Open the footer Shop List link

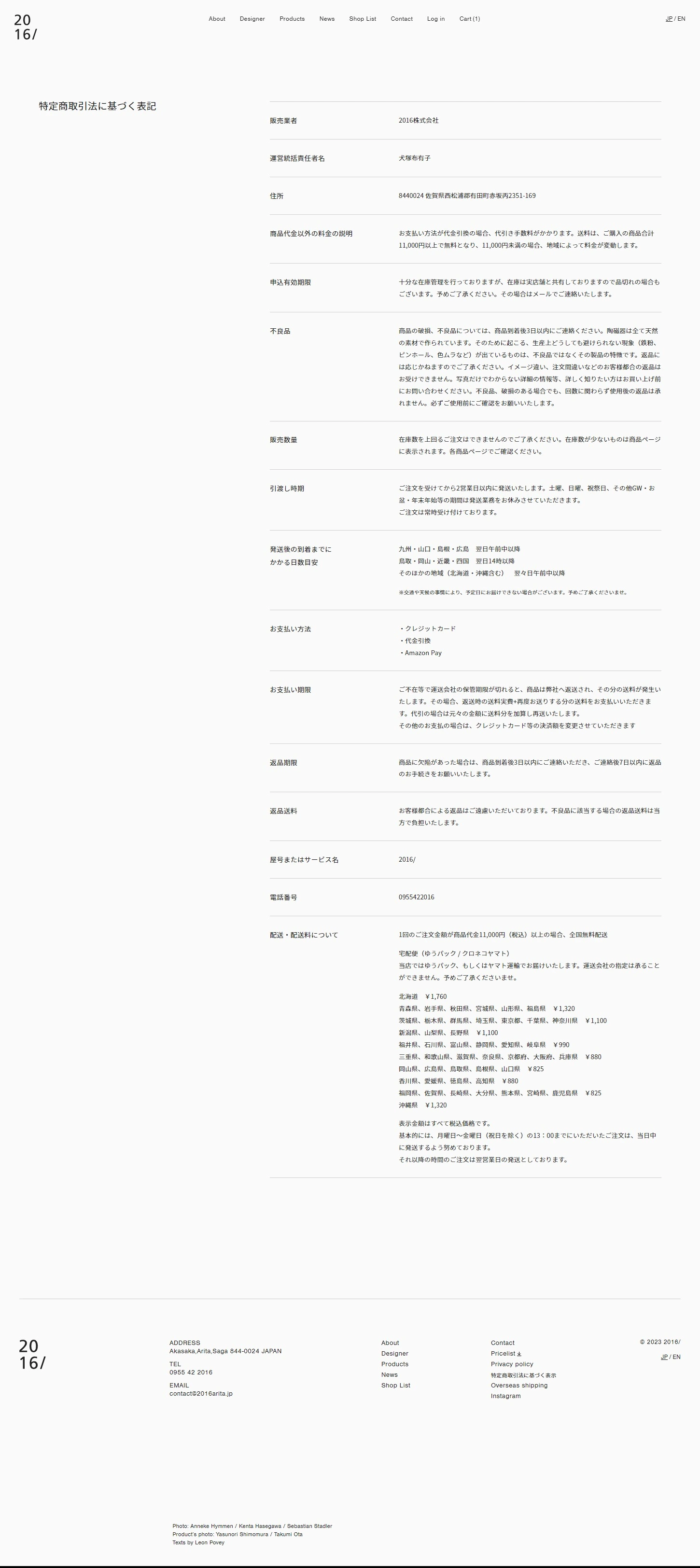click(396, 1386)
